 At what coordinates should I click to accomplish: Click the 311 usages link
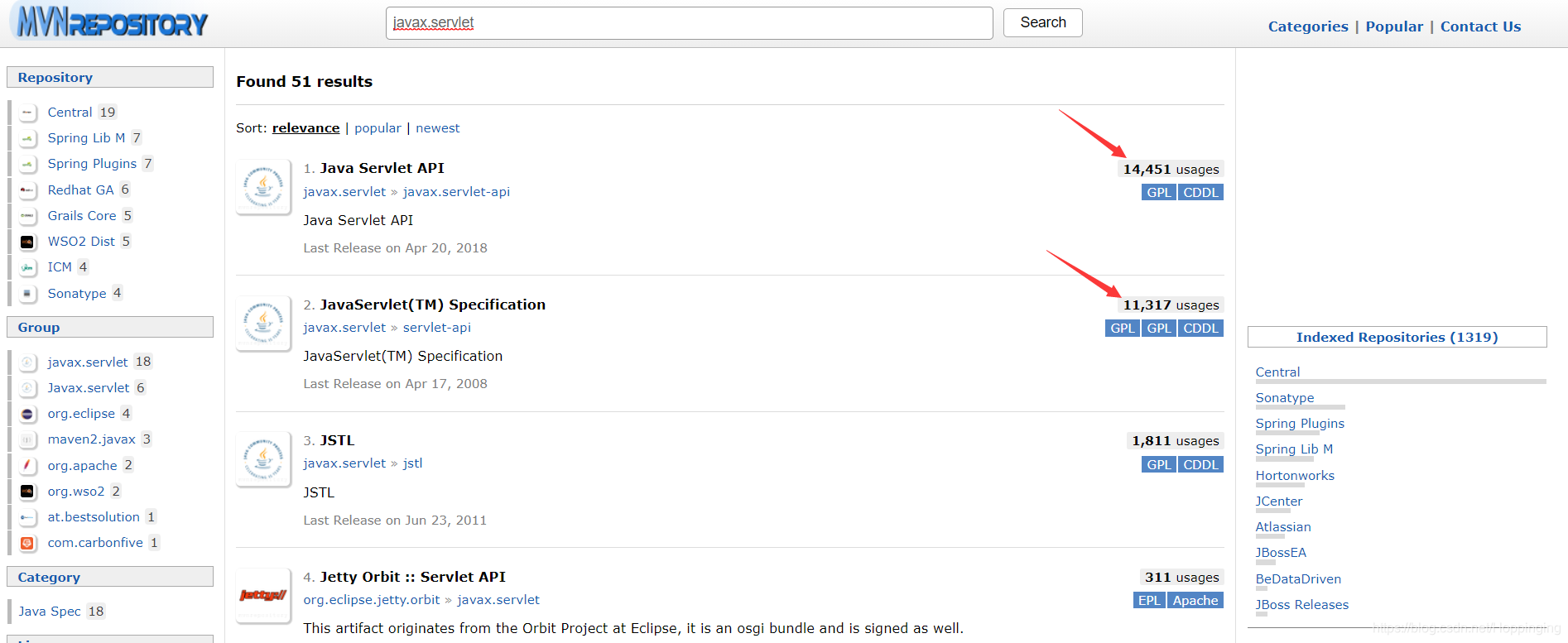coord(1181,578)
